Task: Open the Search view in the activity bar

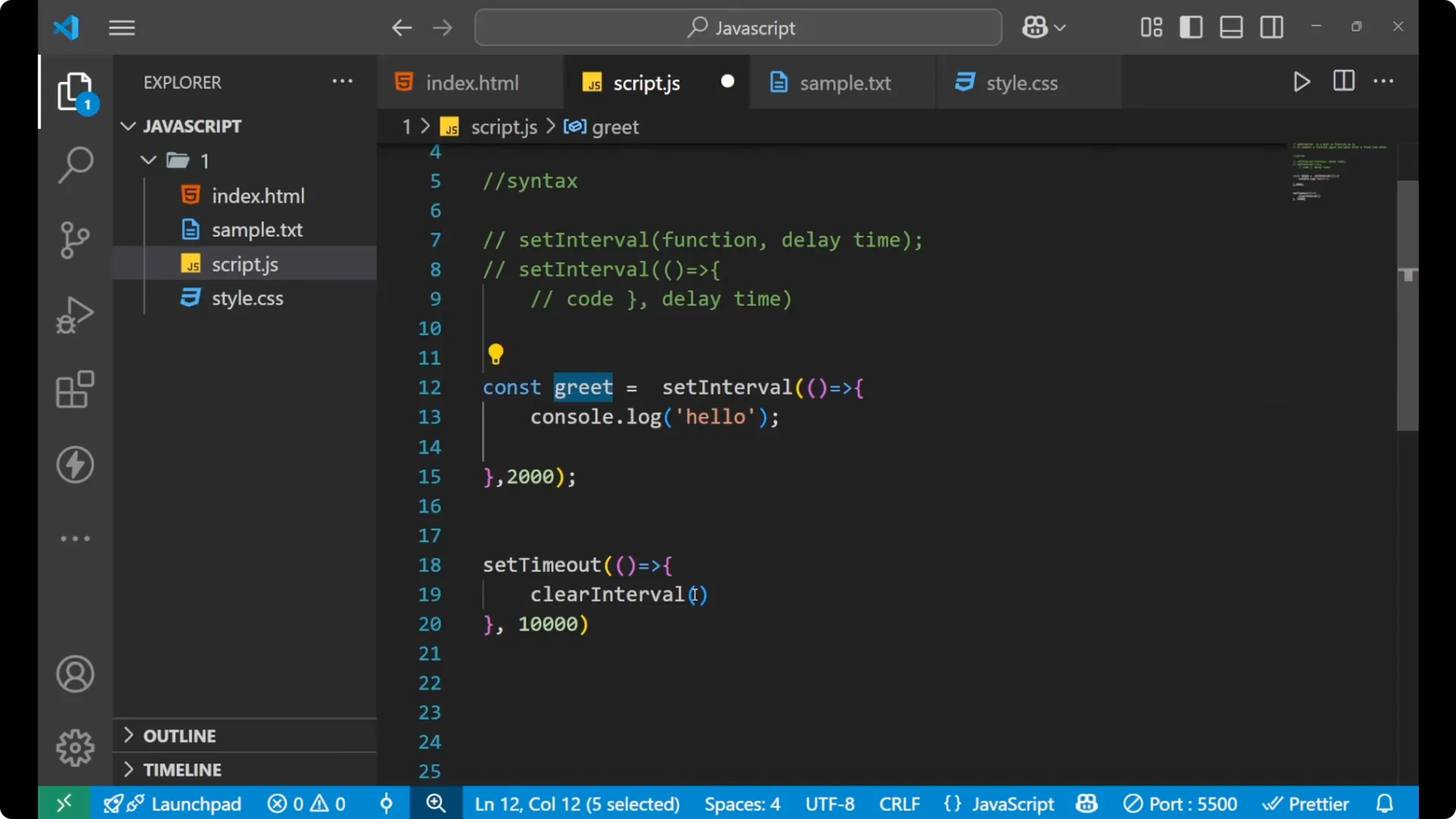Action: click(74, 164)
